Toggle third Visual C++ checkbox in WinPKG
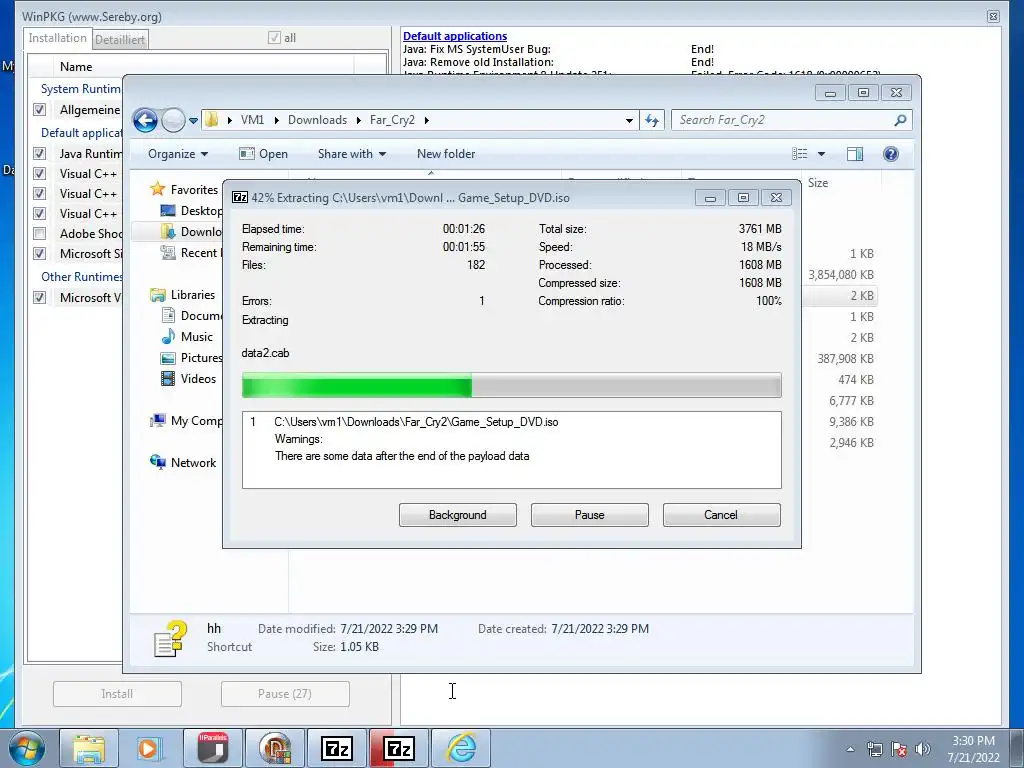Viewport: 1024px width, 768px height. 39,214
